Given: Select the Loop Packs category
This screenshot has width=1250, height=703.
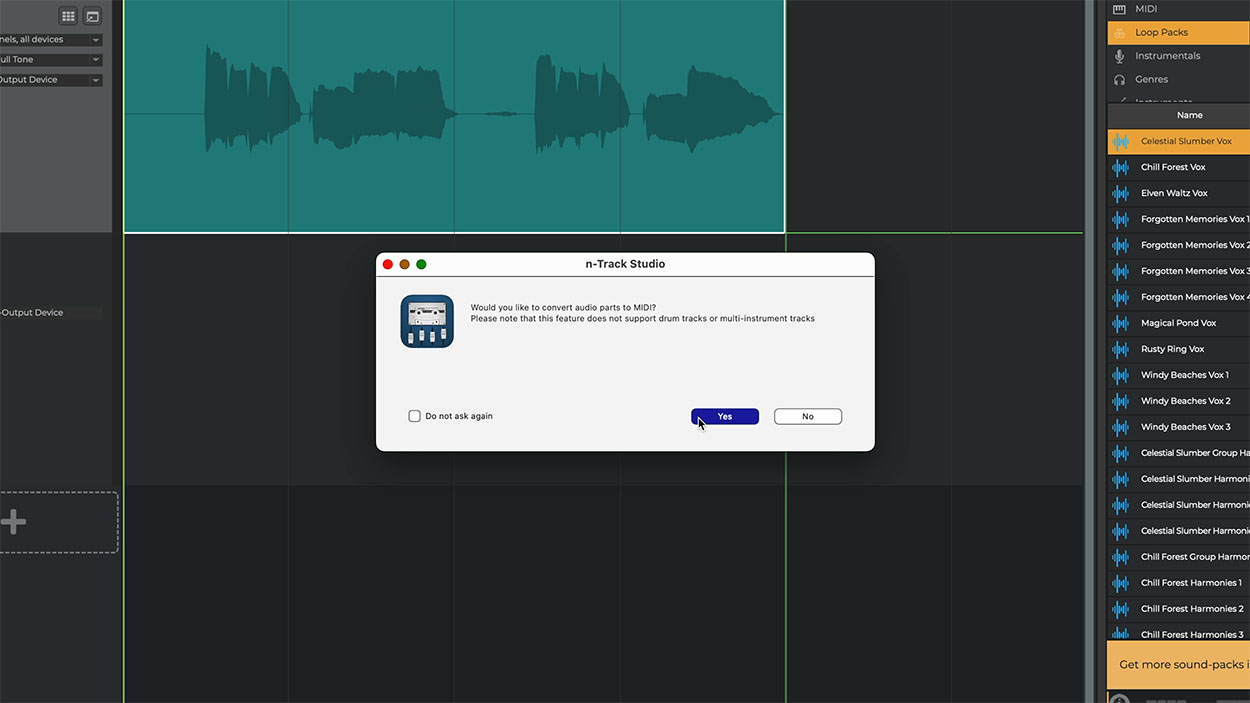Looking at the screenshot, I should [x=1161, y=32].
